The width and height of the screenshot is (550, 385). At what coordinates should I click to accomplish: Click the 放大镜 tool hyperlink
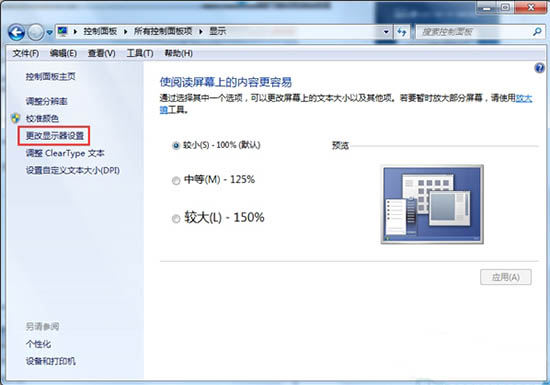[524, 98]
